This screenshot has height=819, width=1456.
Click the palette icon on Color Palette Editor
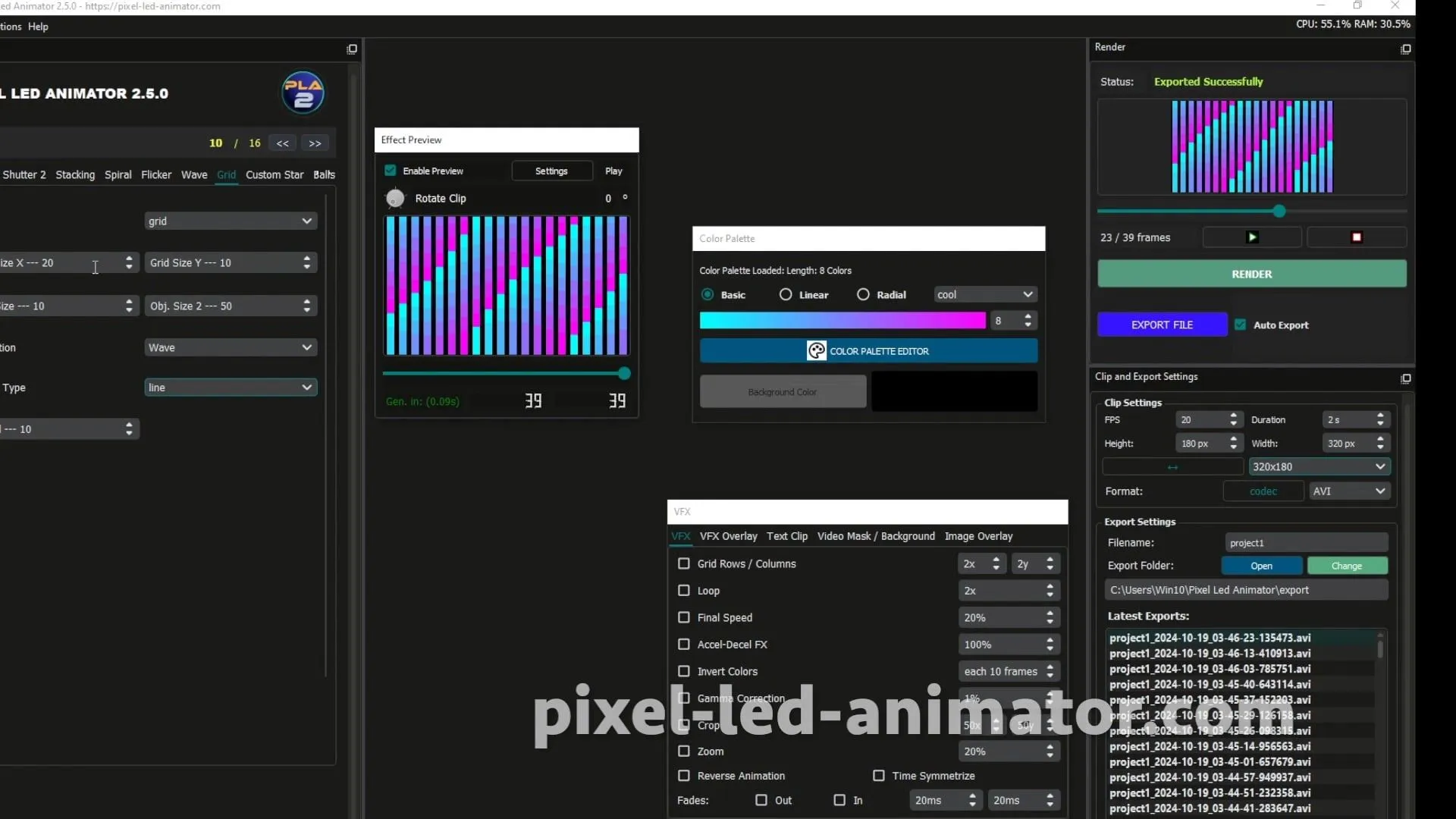coord(817,351)
